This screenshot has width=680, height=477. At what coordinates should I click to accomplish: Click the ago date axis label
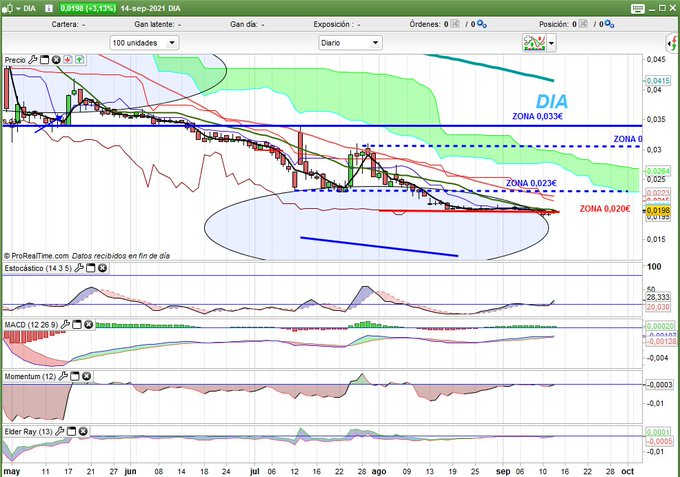point(379,471)
